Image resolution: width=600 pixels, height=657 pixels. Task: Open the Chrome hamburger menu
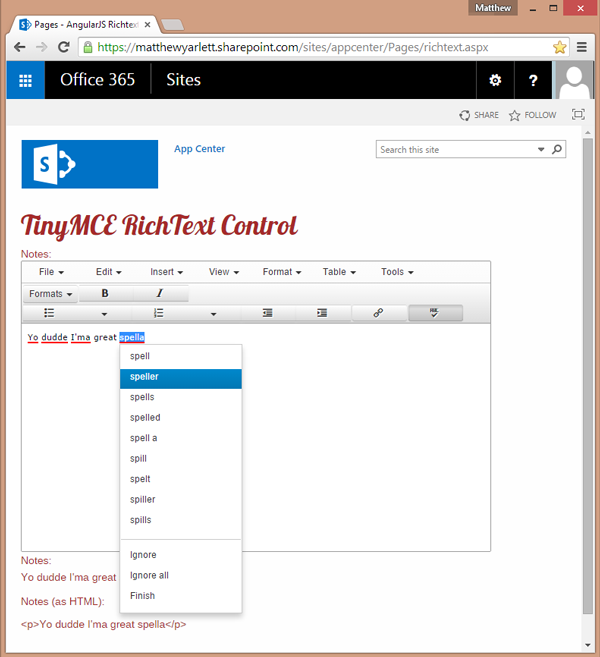click(582, 47)
